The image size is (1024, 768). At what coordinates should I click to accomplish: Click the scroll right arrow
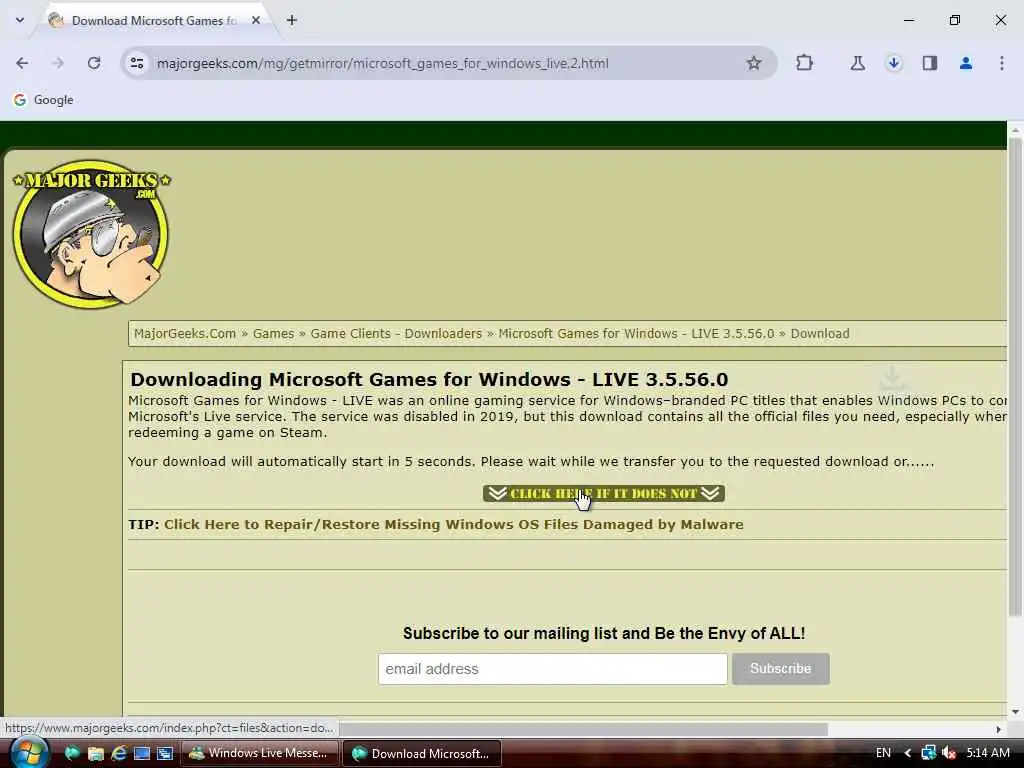(x=999, y=729)
